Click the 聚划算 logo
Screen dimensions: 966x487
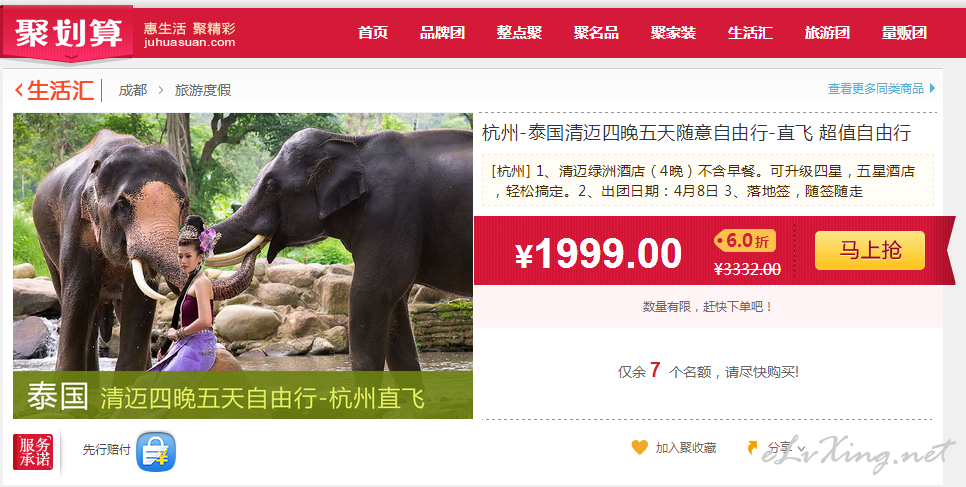tap(68, 33)
